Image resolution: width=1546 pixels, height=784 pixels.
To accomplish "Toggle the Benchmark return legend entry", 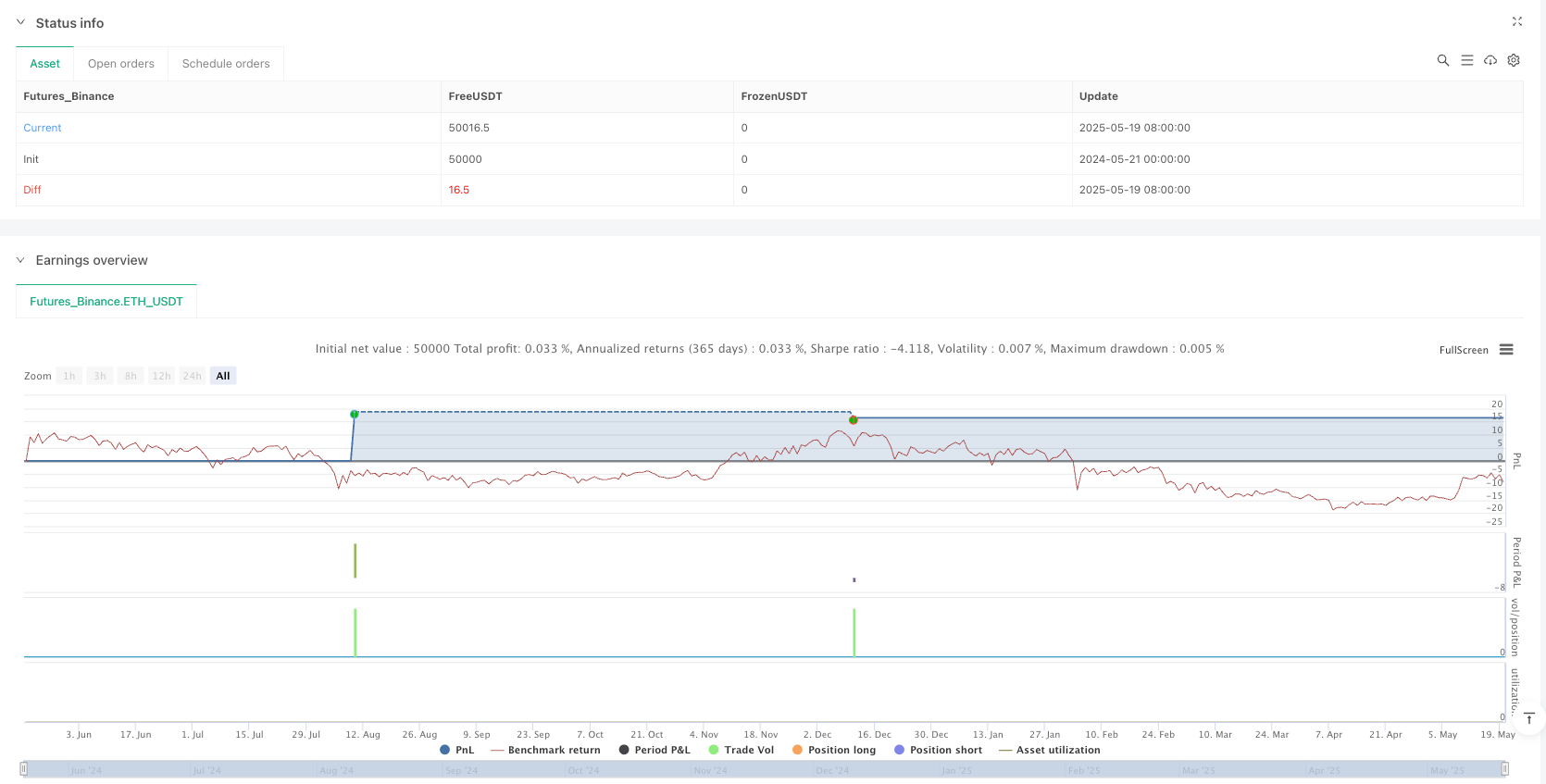I will [x=545, y=750].
